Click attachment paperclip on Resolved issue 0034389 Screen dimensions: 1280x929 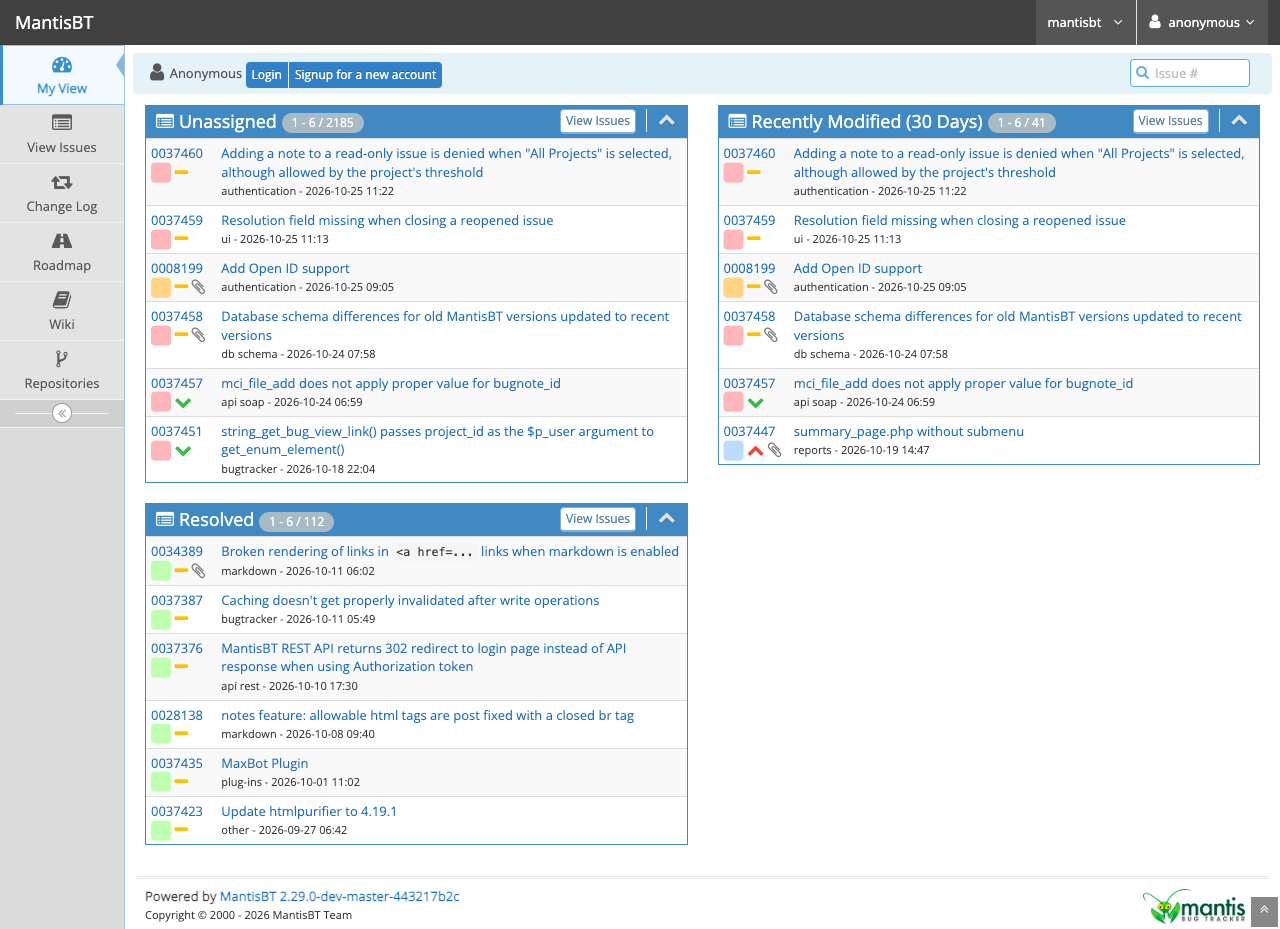click(199, 571)
